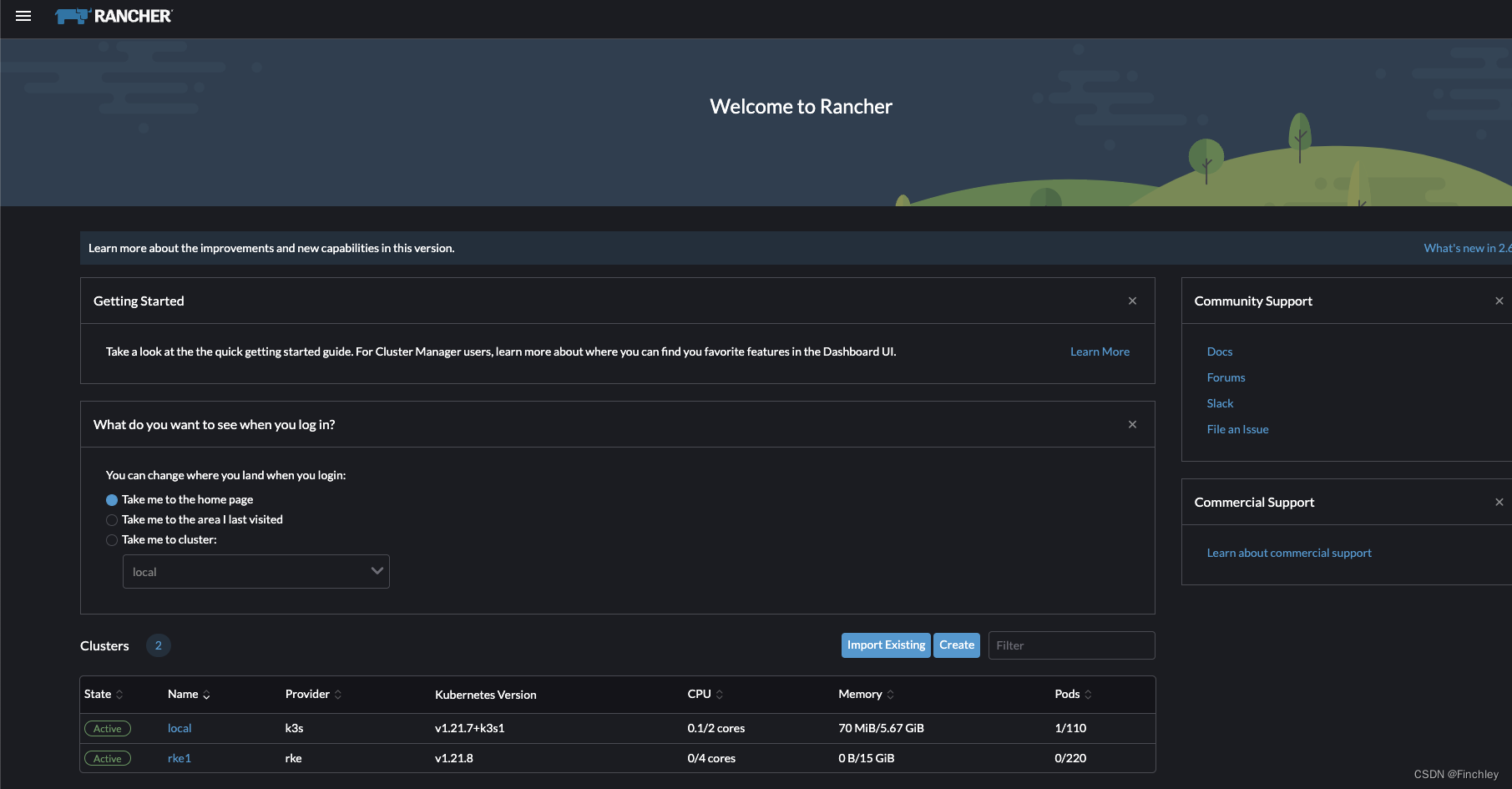1512x789 pixels.
Task: Open the rke1 cluster details
Action: click(x=179, y=757)
